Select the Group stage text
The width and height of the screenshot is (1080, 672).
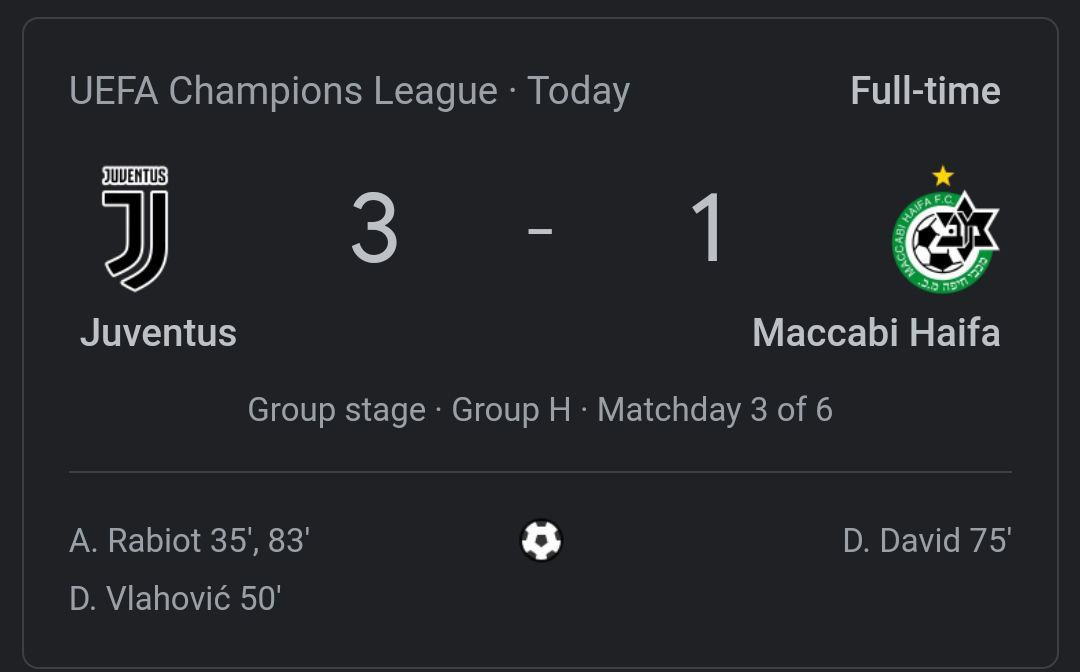tap(336, 410)
